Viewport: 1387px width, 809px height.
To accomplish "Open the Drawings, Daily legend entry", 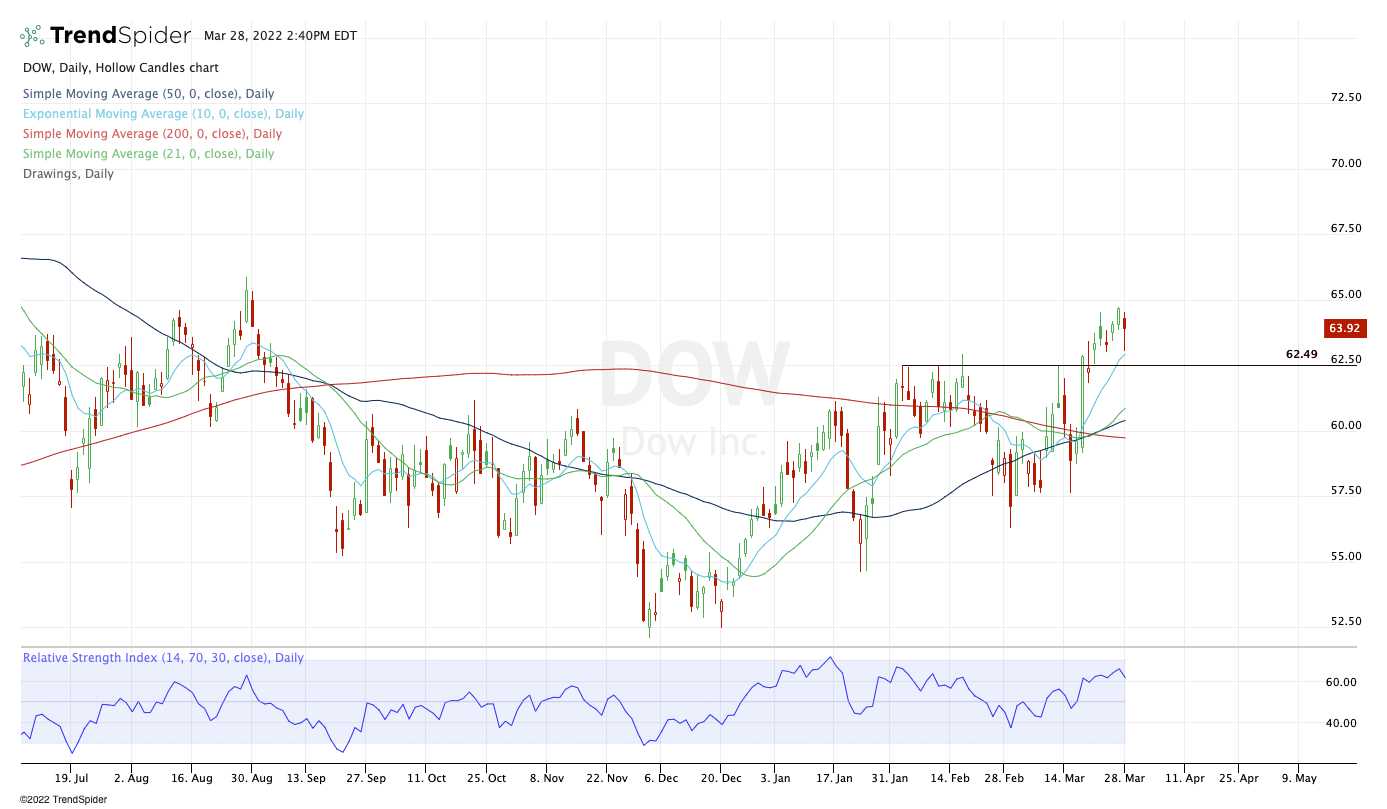I will point(68,174).
